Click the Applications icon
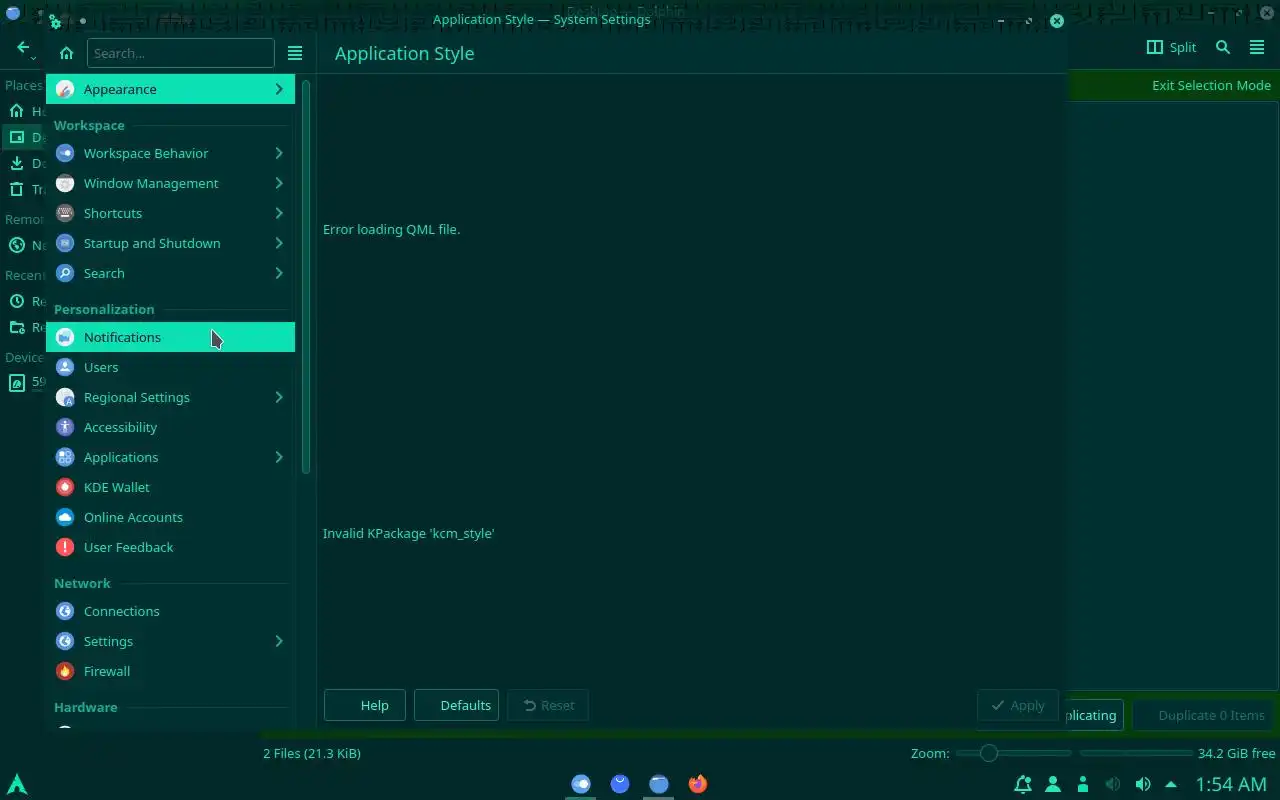The image size is (1280, 800). click(65, 457)
